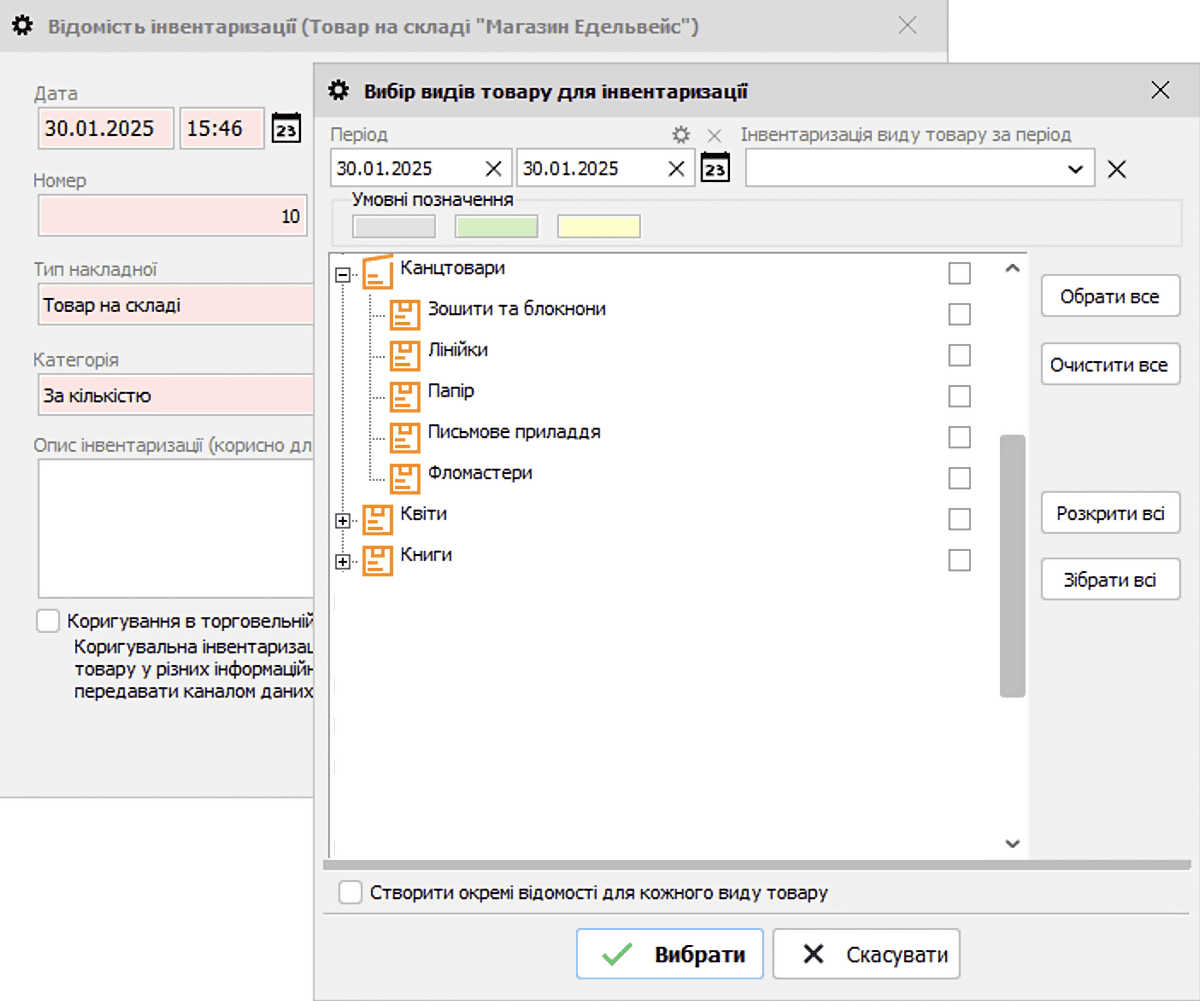The width and height of the screenshot is (1200, 1001).
Task: Click the period settings gear icon
Action: click(681, 135)
